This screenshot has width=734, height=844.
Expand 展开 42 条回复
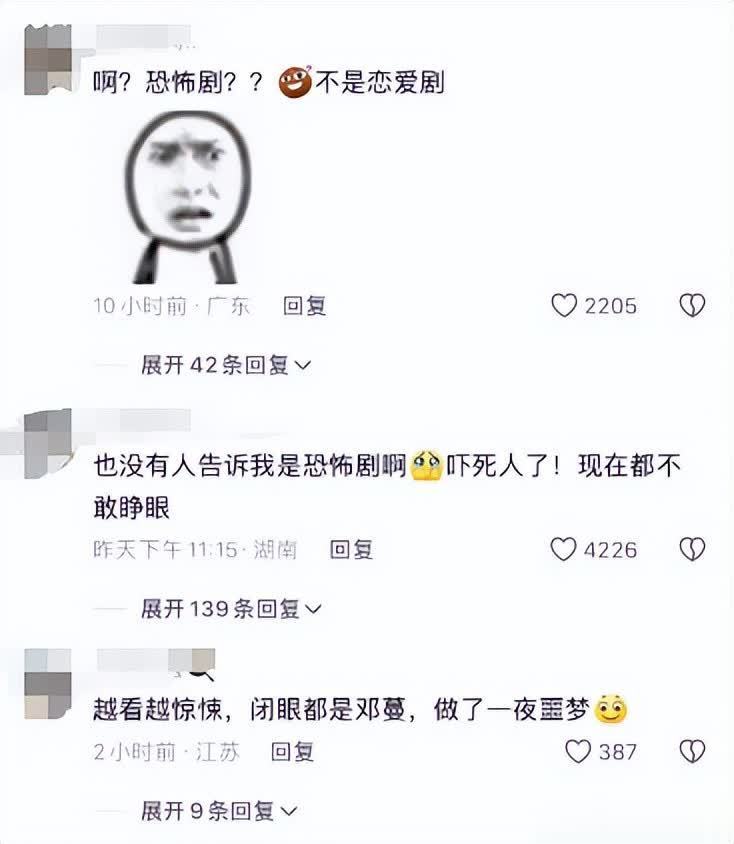pos(226,365)
